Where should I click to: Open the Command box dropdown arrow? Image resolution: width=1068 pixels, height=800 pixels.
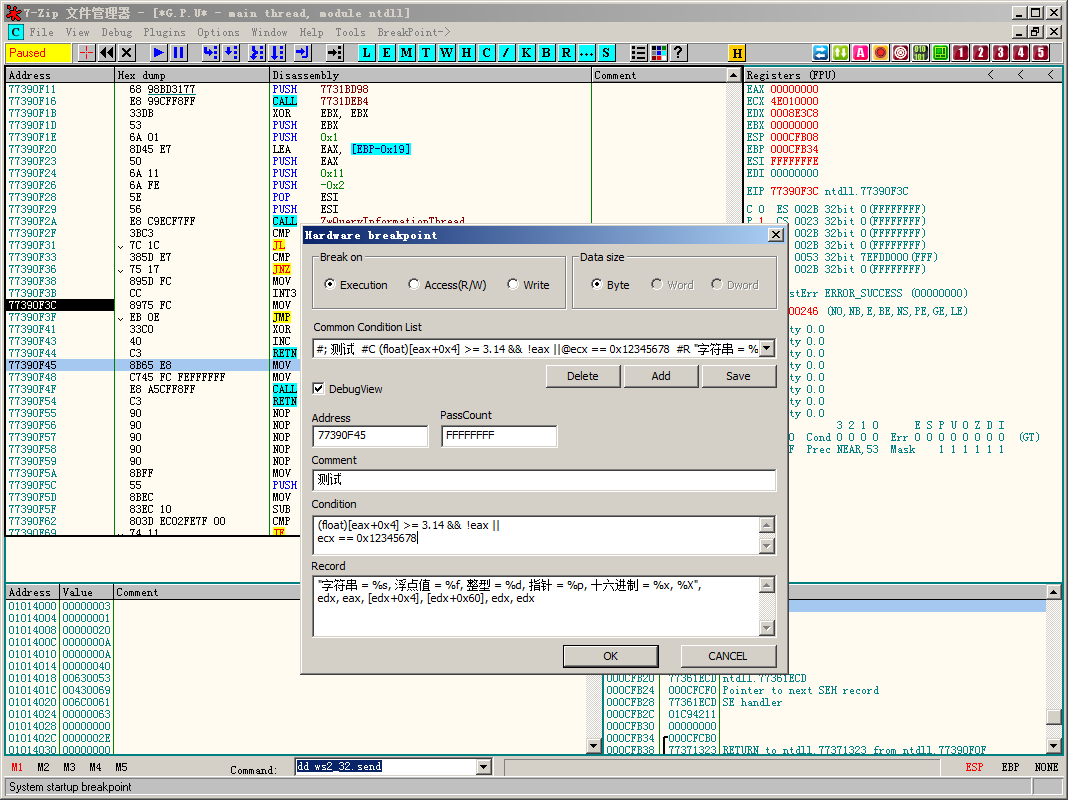[484, 767]
